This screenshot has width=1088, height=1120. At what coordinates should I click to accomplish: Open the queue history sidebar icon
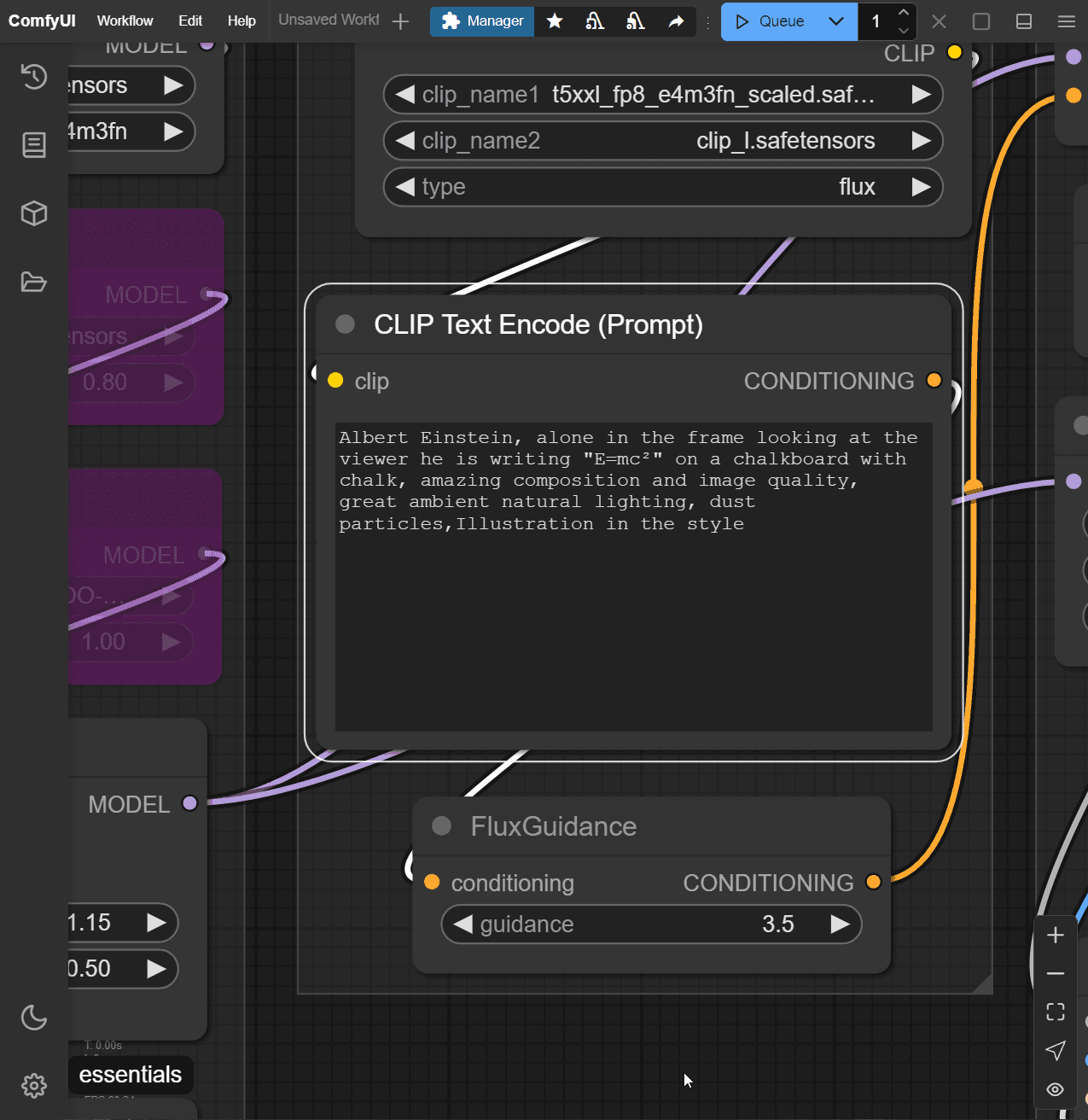(33, 77)
